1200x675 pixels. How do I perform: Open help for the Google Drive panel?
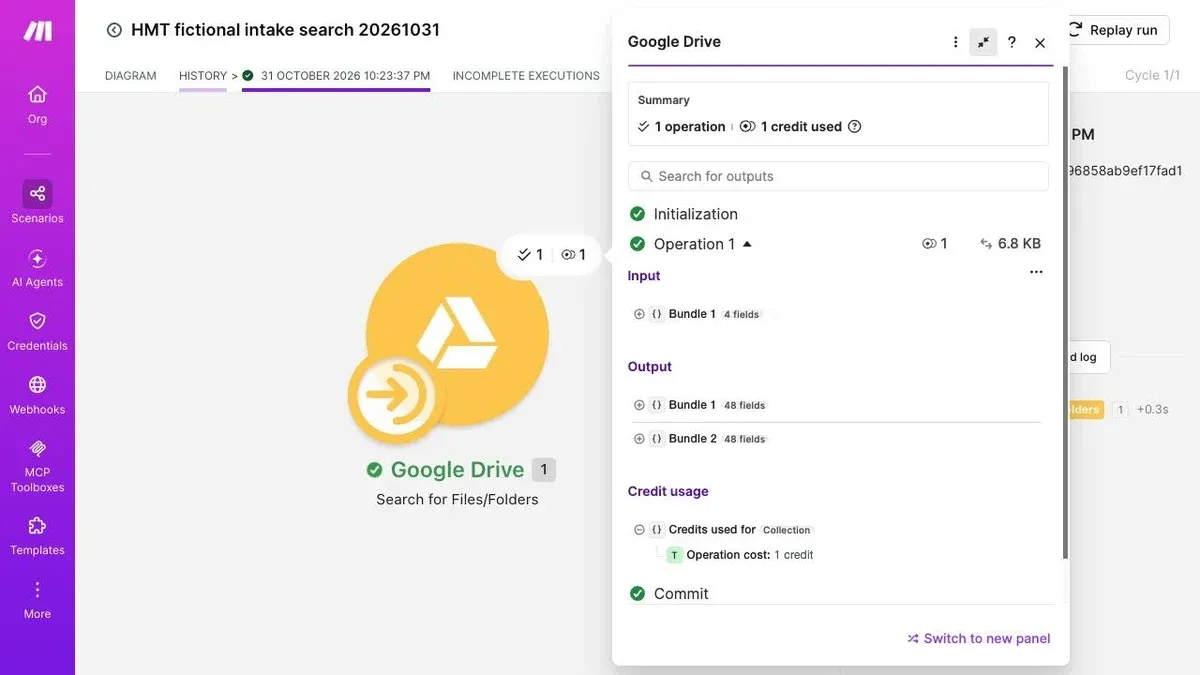coord(1012,42)
